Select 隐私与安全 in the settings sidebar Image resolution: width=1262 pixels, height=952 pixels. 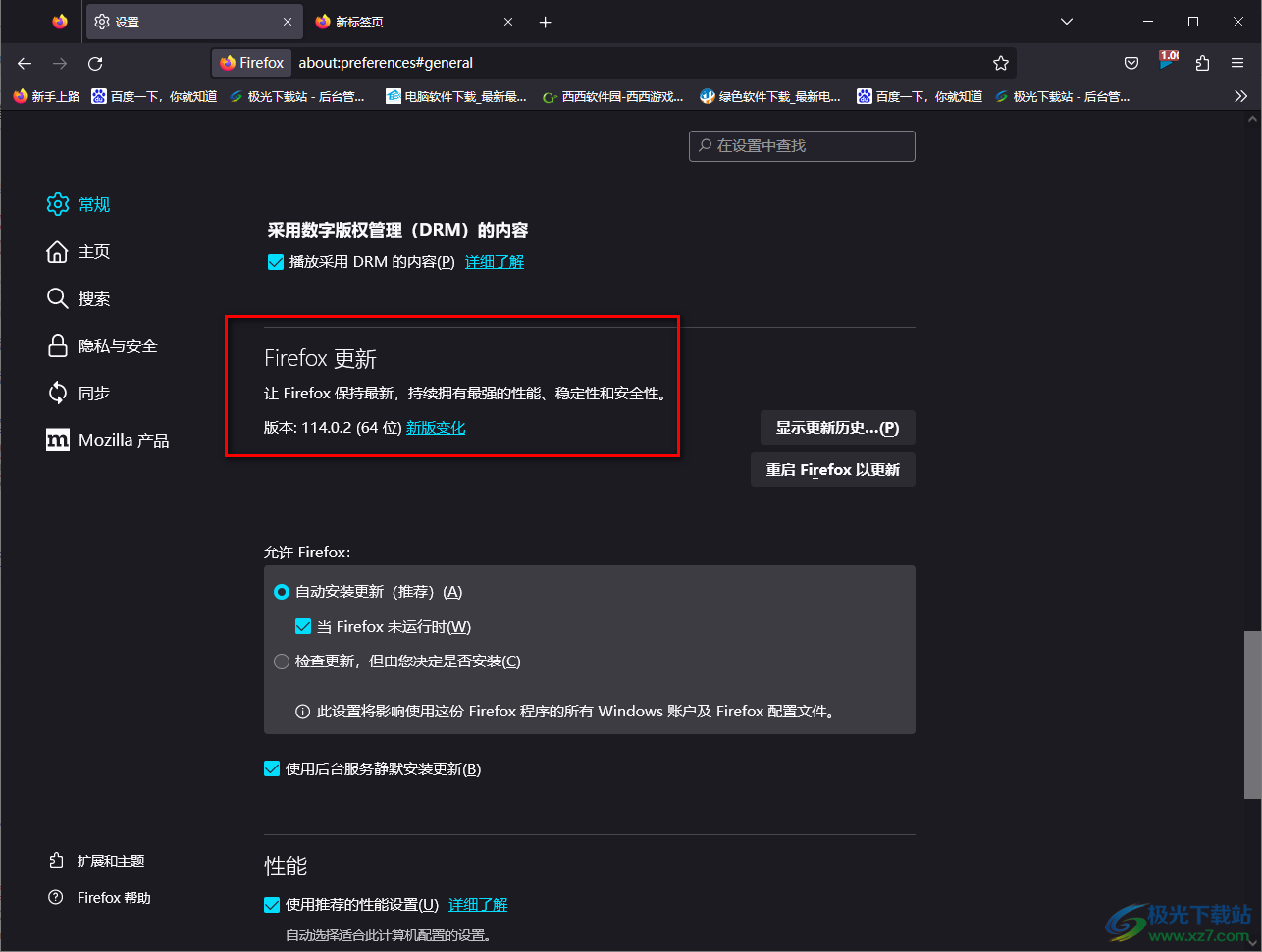pyautogui.click(x=103, y=345)
